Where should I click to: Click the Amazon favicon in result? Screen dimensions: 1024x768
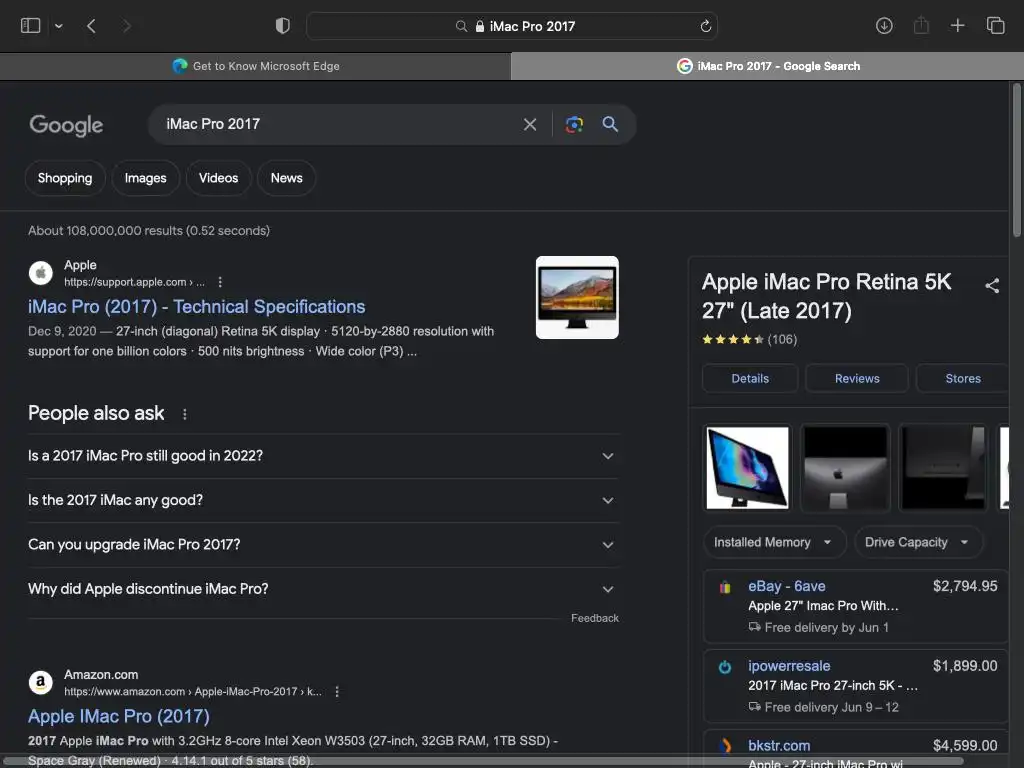pyautogui.click(x=40, y=682)
